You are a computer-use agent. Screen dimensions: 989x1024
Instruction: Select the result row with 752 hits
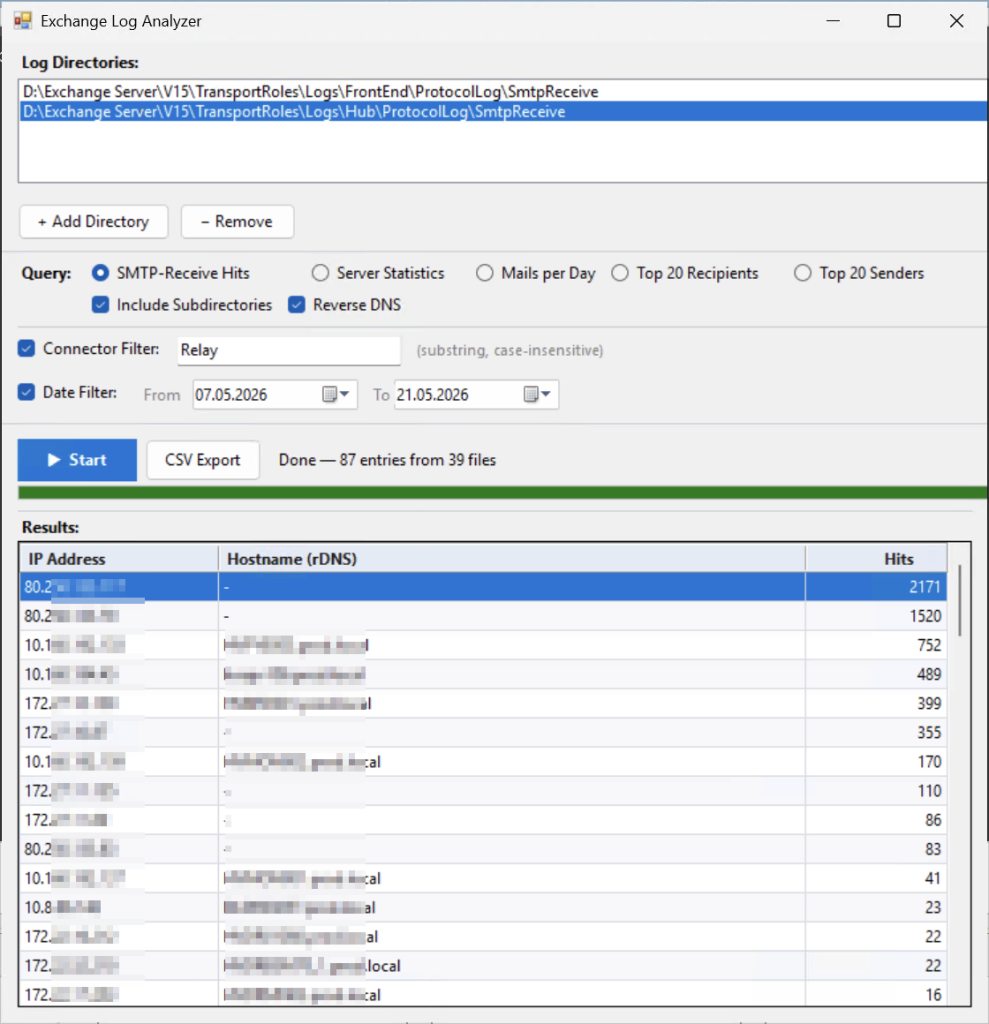[x=483, y=645]
